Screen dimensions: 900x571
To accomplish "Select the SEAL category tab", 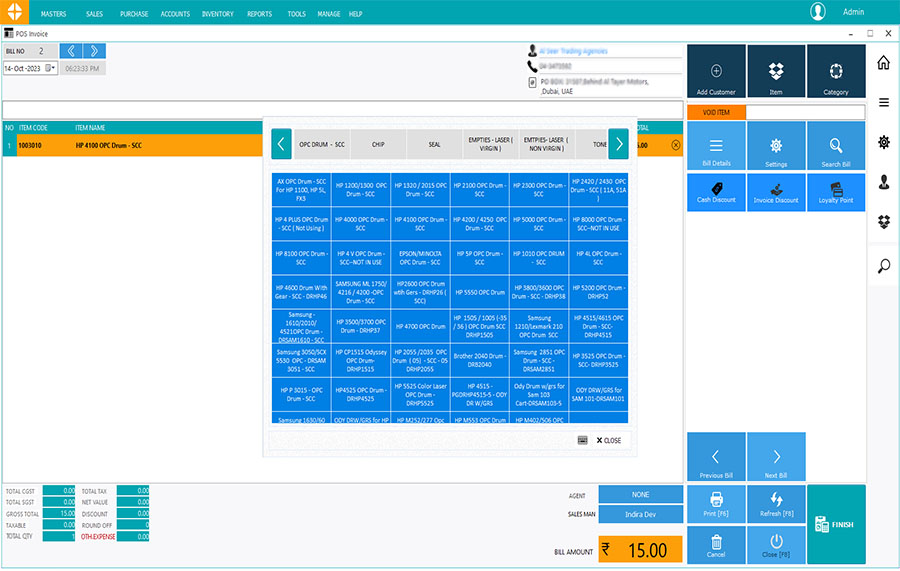I will (x=435, y=144).
